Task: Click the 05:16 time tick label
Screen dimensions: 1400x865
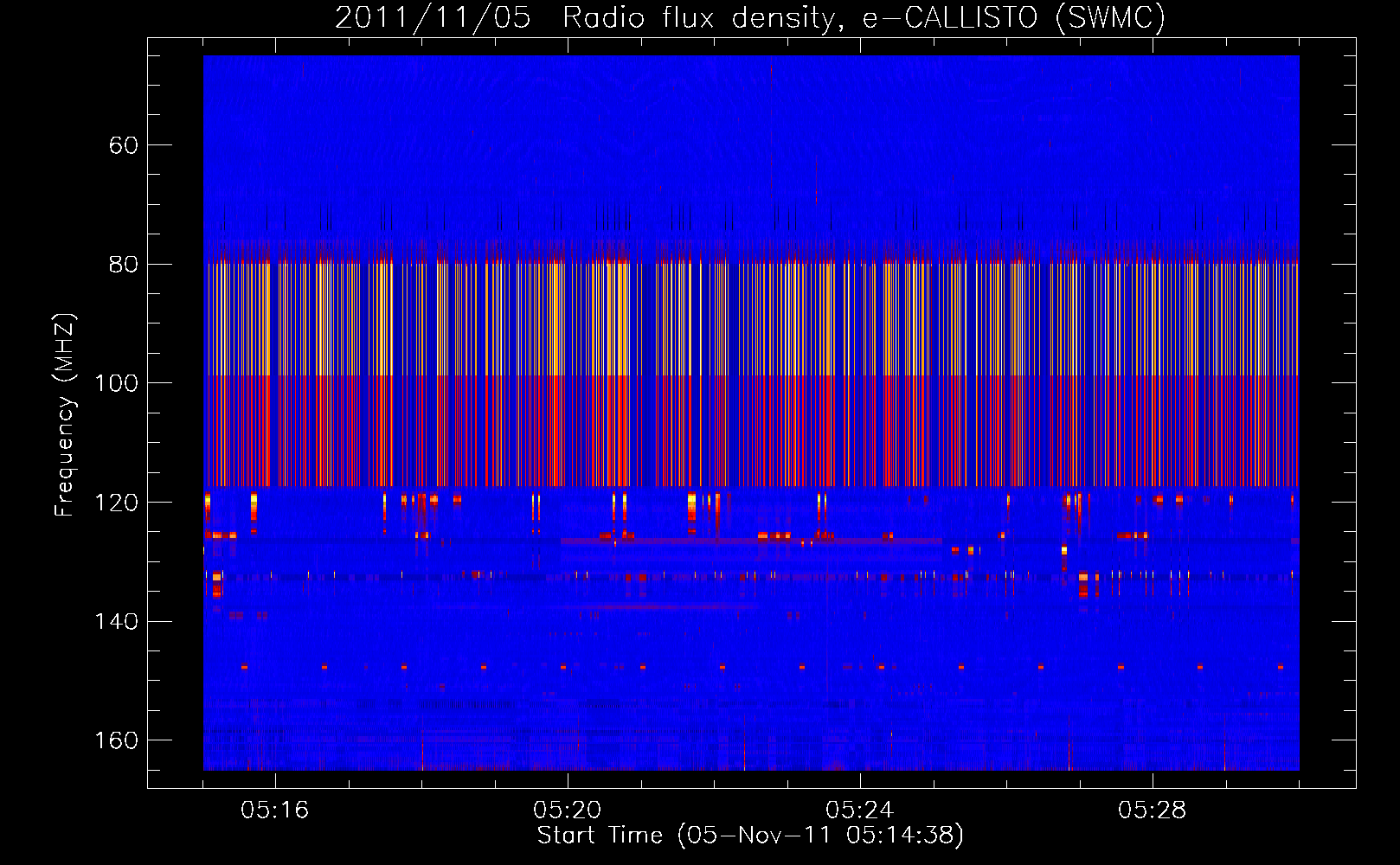Action: pos(275,811)
